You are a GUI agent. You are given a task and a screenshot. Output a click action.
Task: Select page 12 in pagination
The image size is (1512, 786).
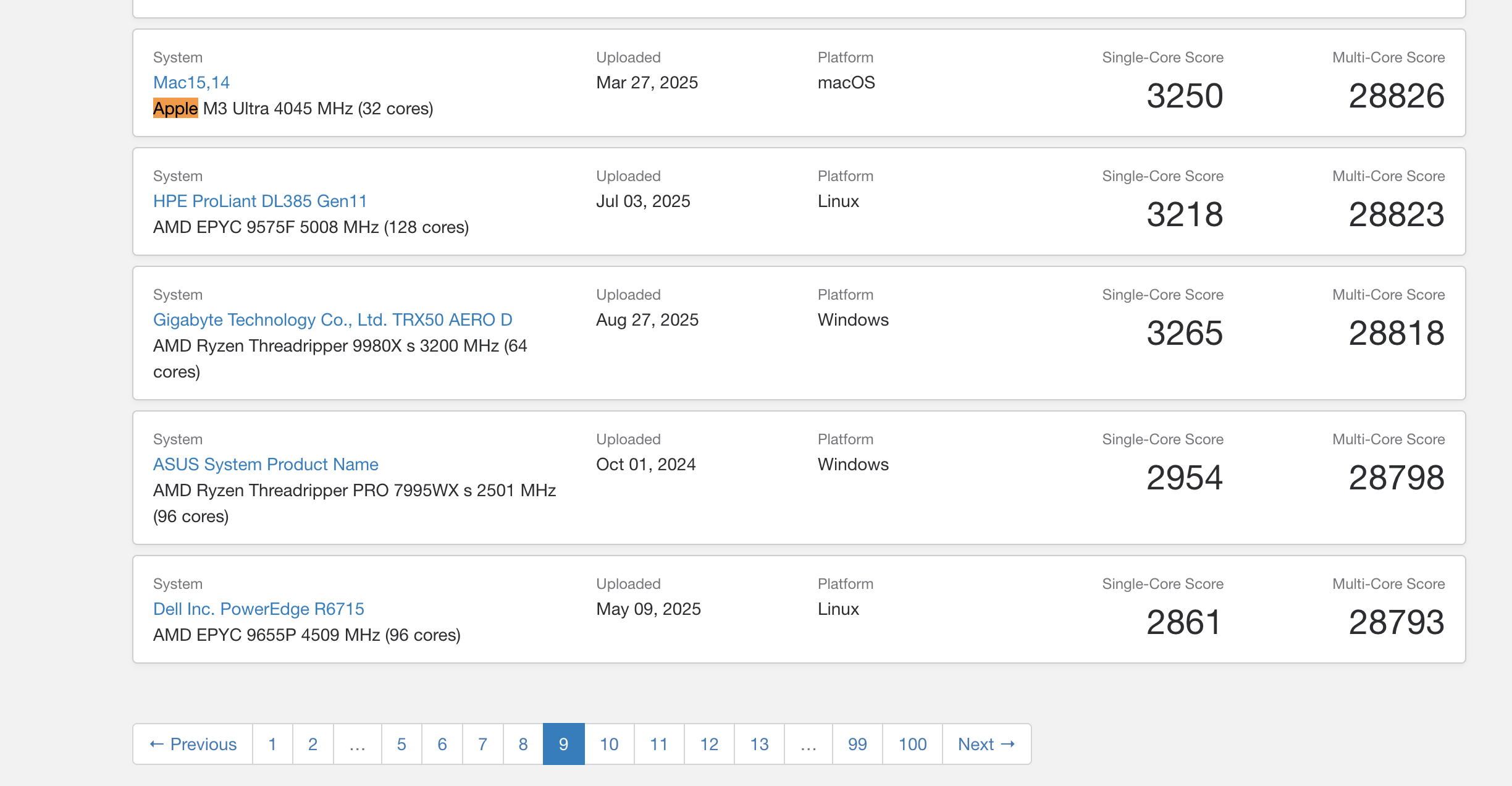click(709, 744)
